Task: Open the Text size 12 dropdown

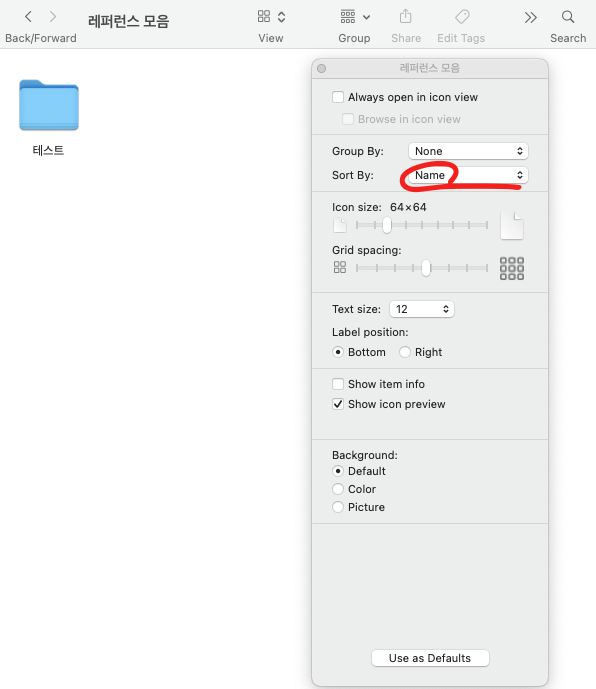Action: point(422,309)
